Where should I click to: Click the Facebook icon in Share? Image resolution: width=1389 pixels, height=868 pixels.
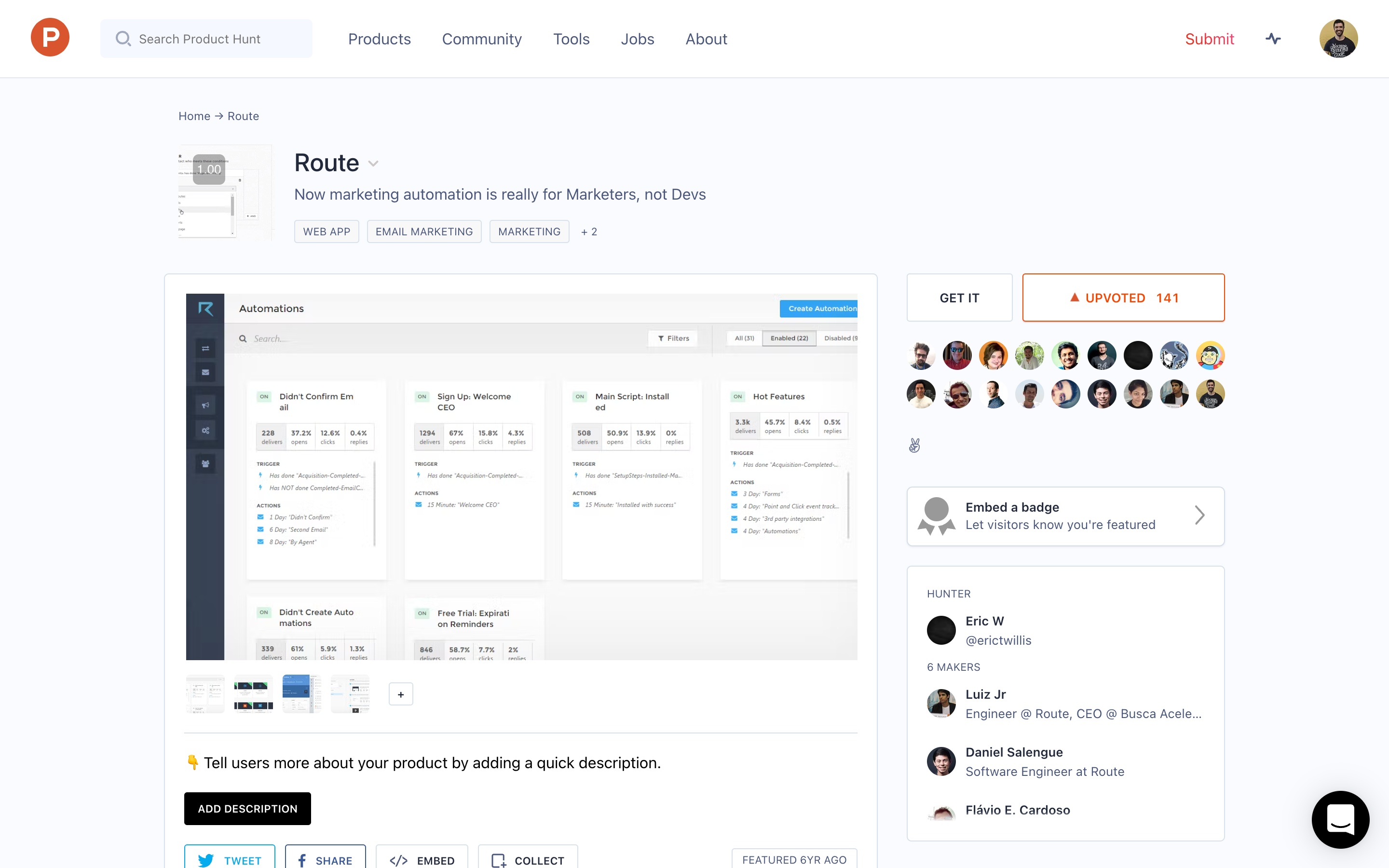tap(302, 860)
